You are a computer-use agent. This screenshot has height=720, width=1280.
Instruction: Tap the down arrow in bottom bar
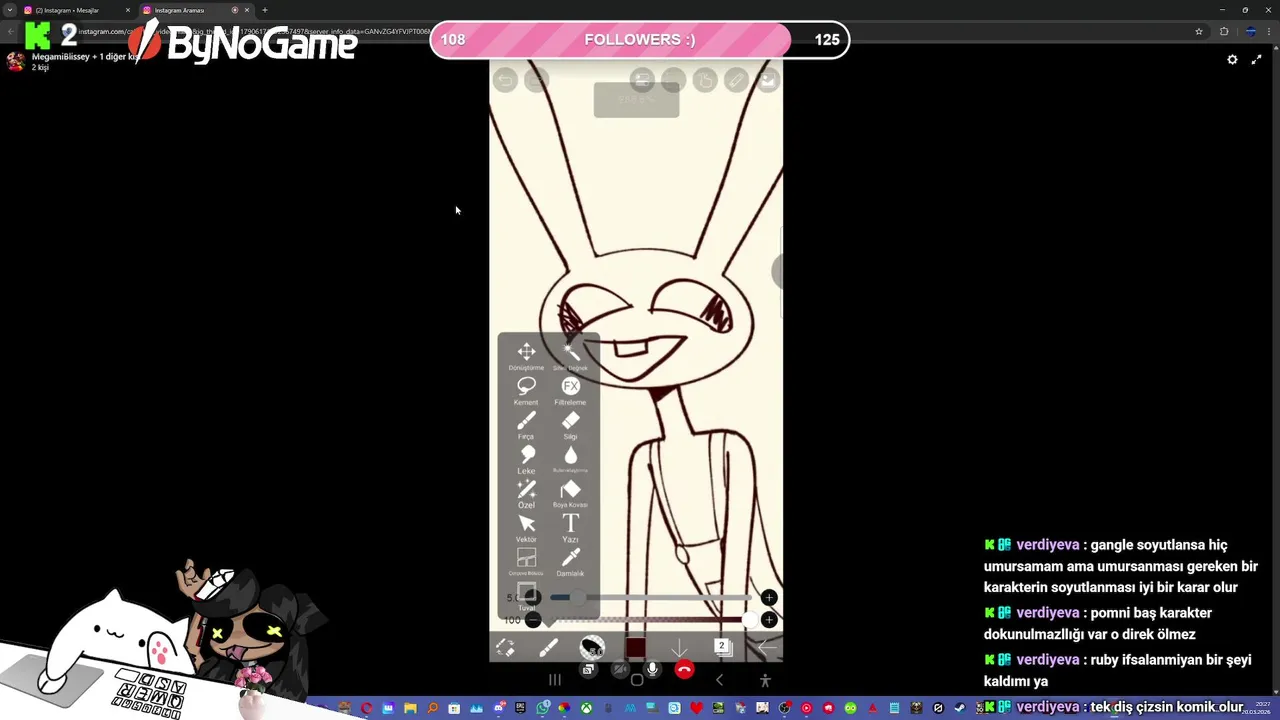pos(678,648)
